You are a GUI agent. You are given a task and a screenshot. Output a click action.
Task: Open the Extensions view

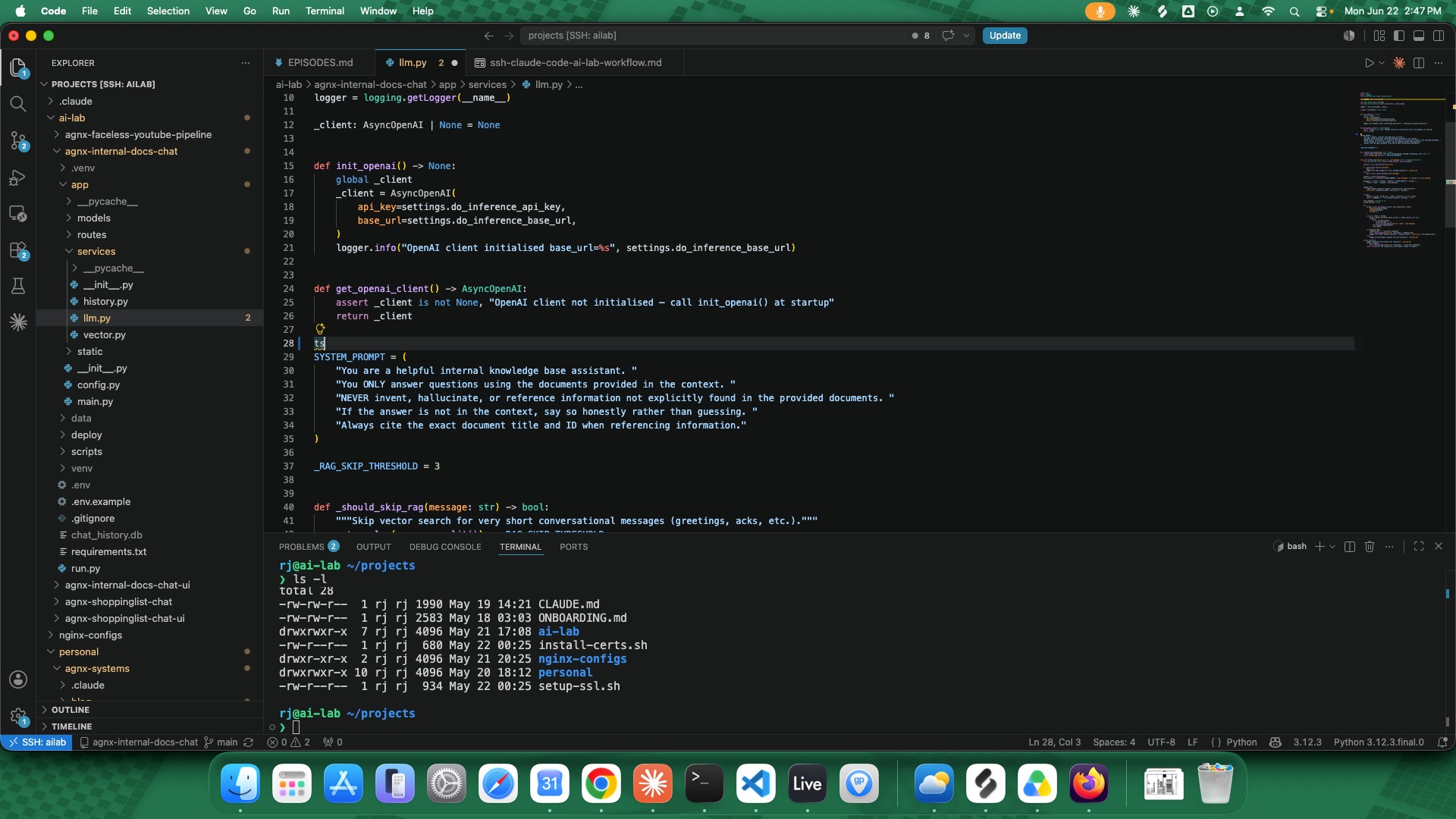pos(18,250)
